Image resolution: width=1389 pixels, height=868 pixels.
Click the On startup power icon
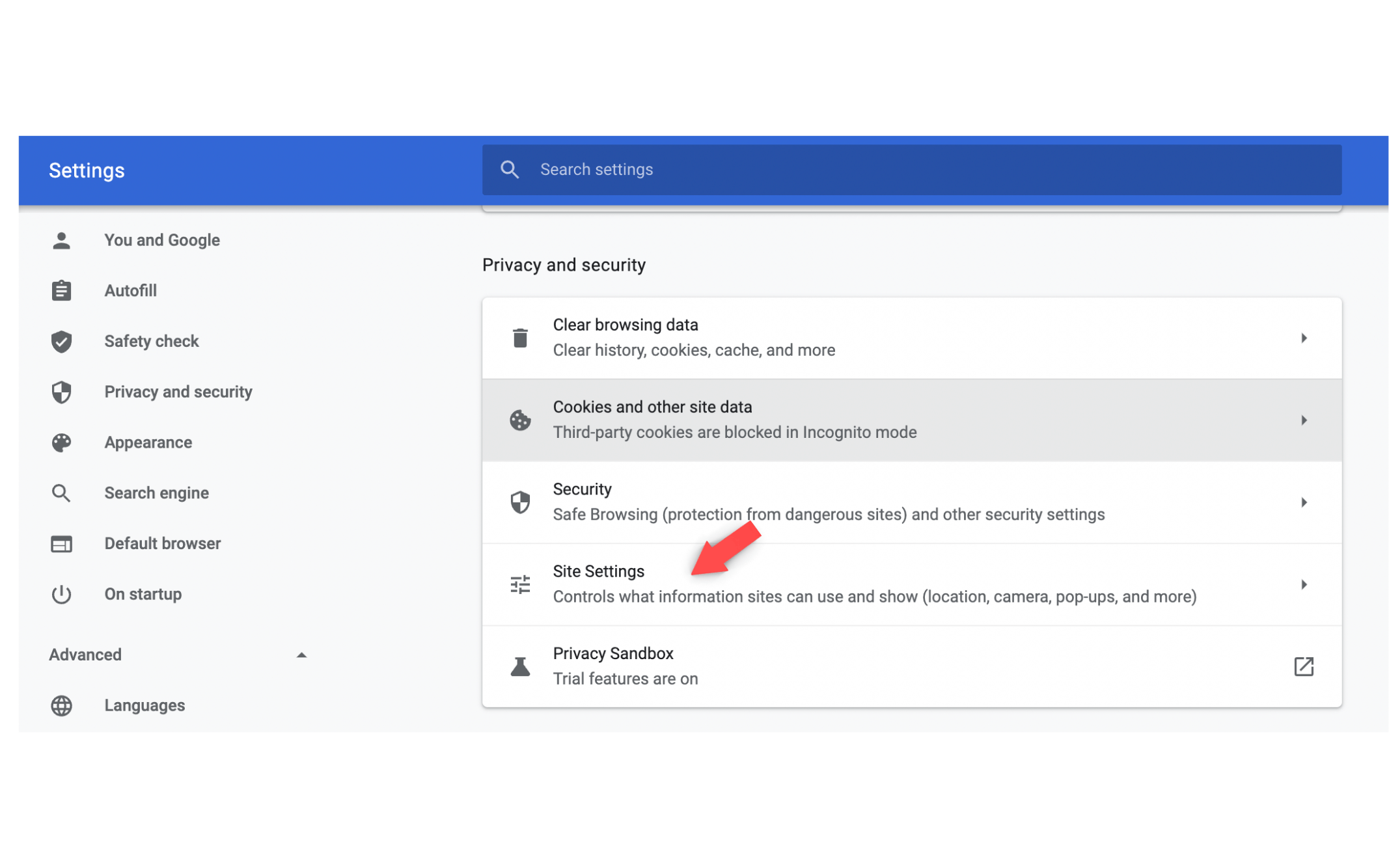(61, 594)
